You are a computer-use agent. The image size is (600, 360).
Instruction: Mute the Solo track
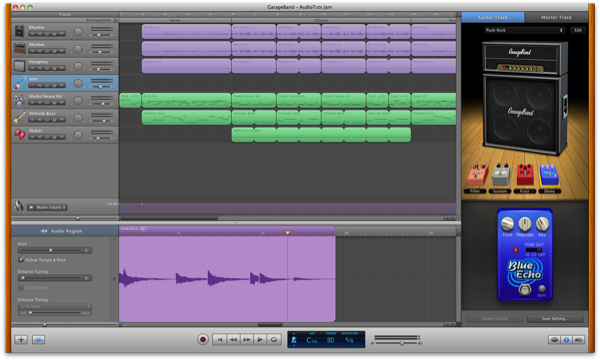(x=39, y=85)
